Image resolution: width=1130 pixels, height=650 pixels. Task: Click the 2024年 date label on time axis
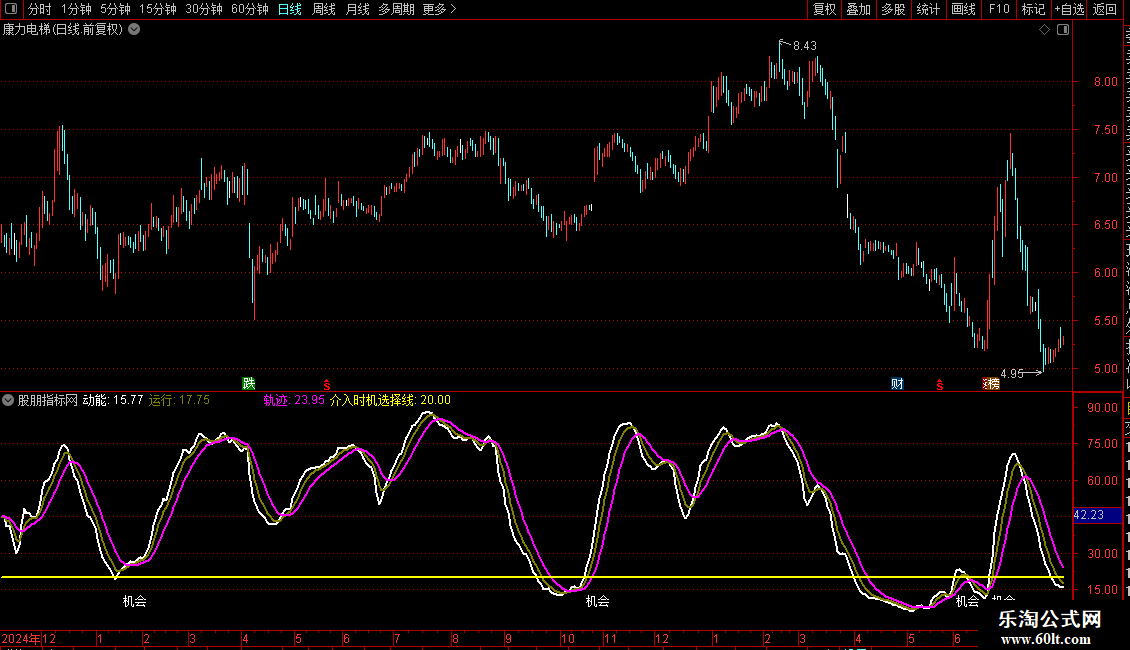[21, 638]
